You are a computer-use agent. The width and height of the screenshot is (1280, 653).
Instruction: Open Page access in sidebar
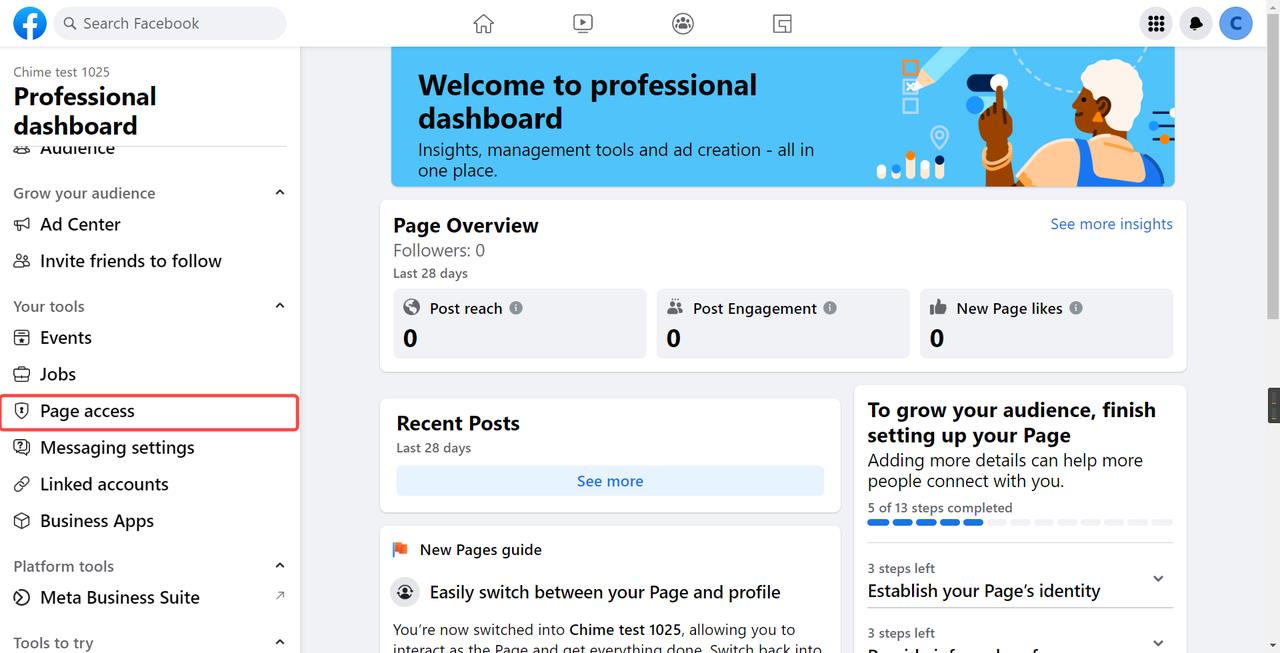point(87,411)
